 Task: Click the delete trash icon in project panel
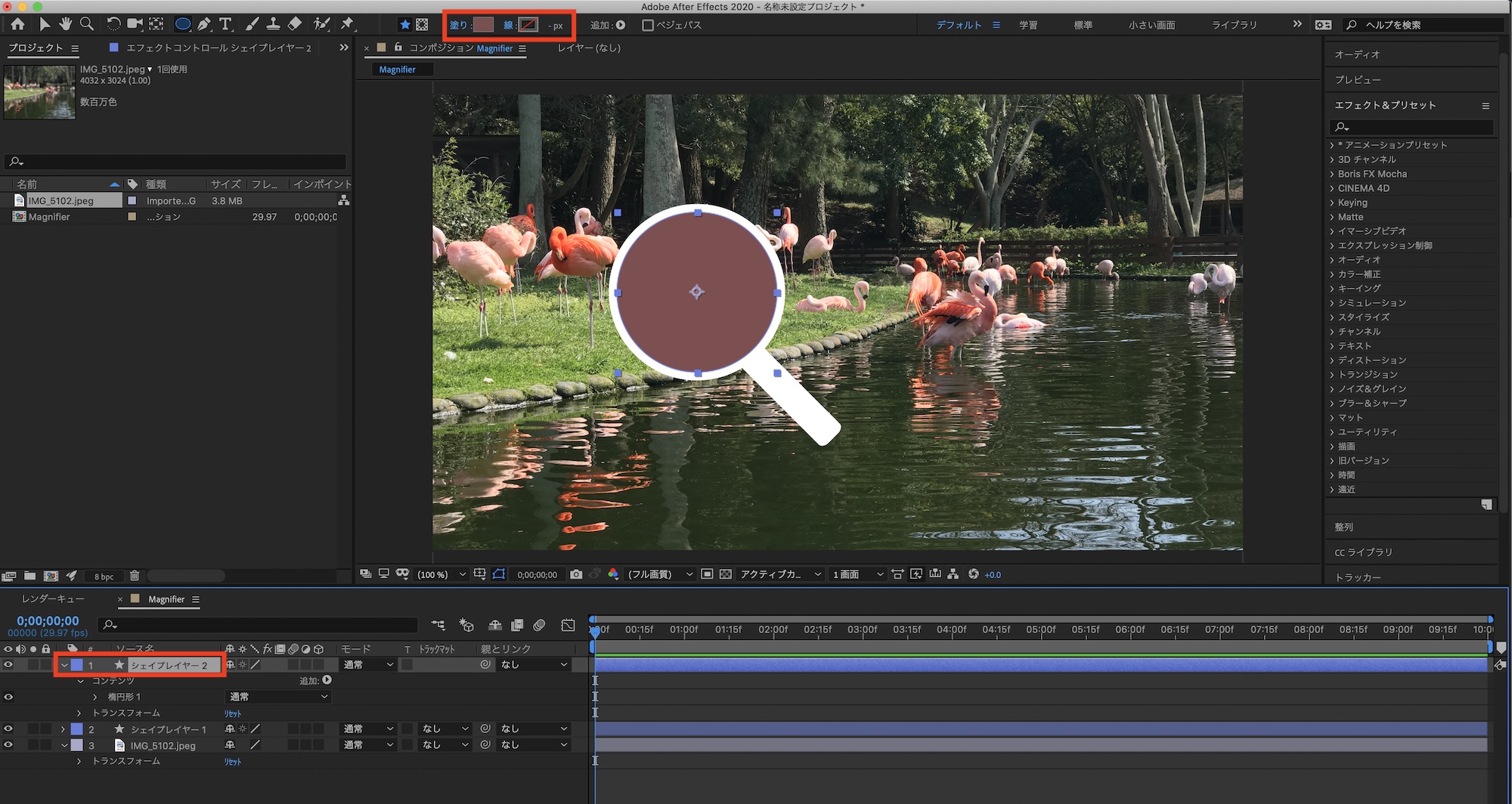(135, 576)
